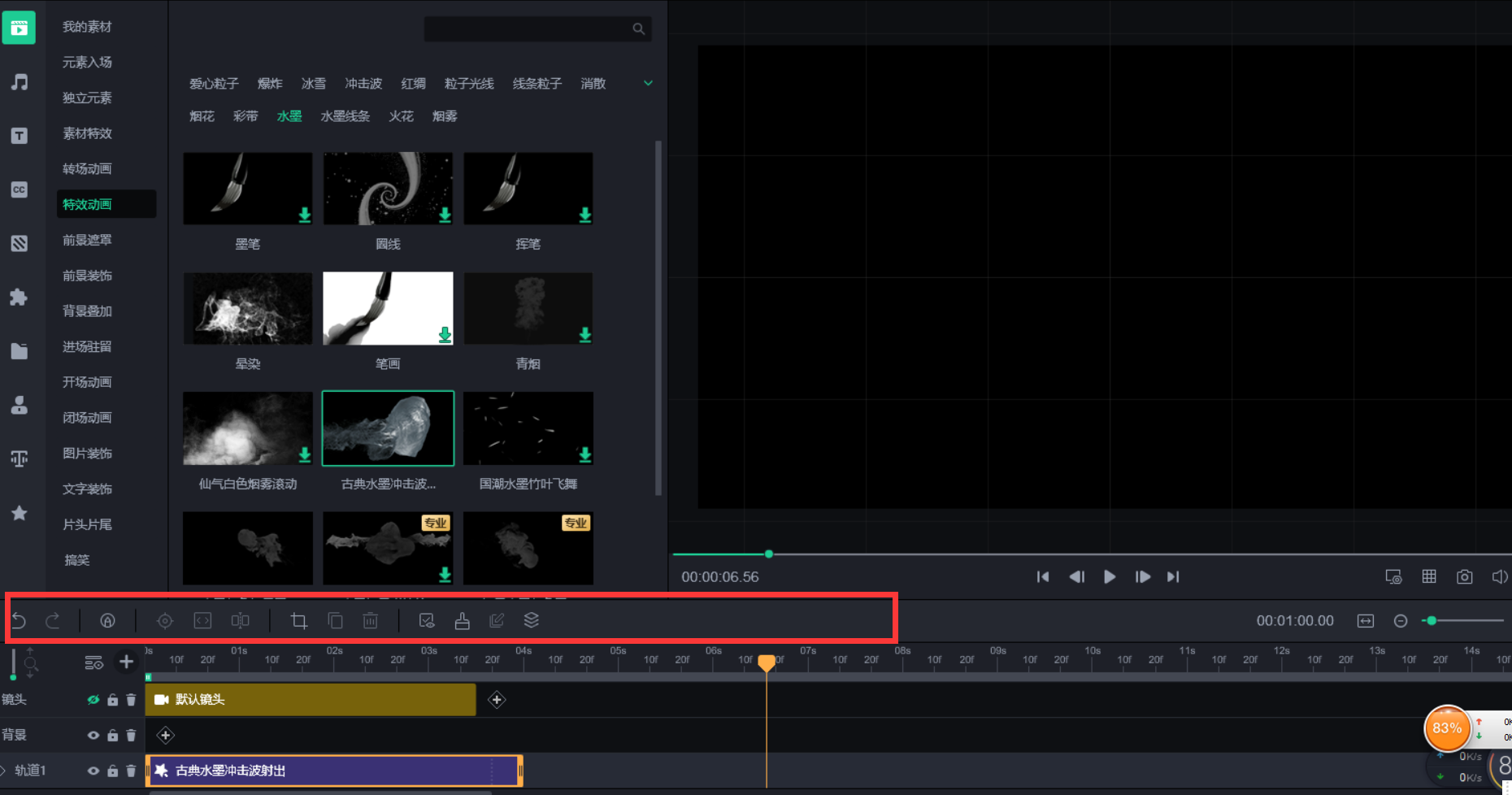1512x795 pixels.
Task: Click the target locate icon in toolbar
Action: click(165, 621)
